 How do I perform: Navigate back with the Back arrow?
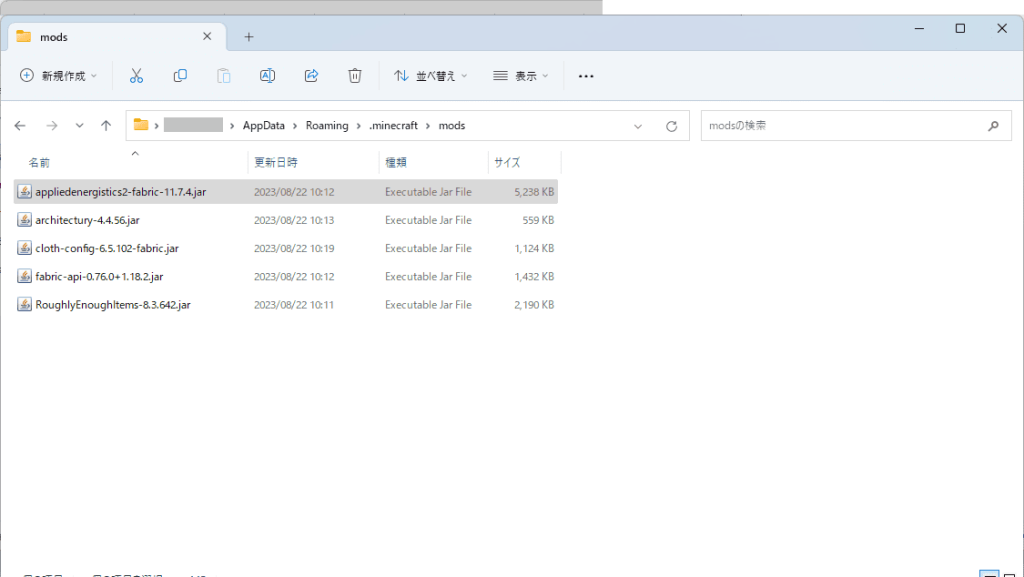(20, 126)
